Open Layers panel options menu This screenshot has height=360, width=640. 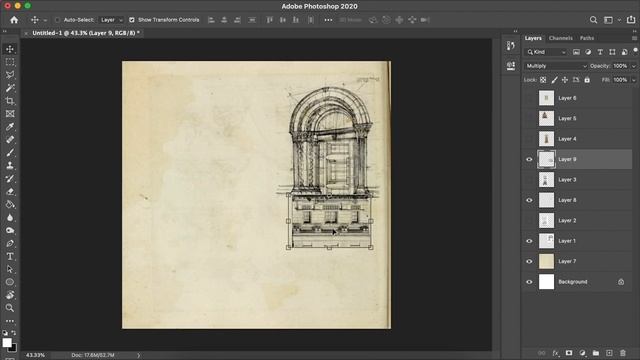click(634, 38)
